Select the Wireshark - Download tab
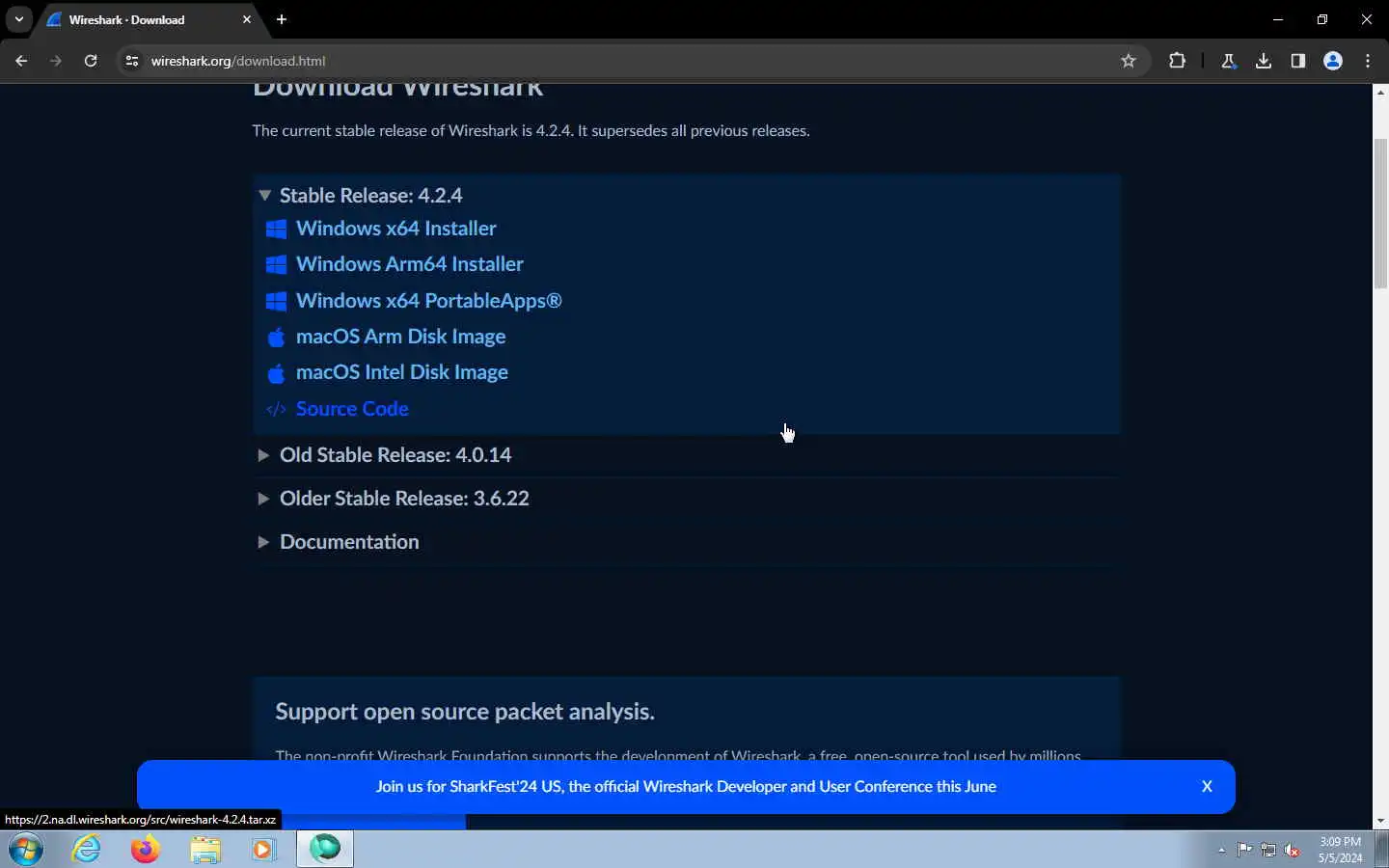This screenshot has height=868, width=1389. click(x=150, y=20)
